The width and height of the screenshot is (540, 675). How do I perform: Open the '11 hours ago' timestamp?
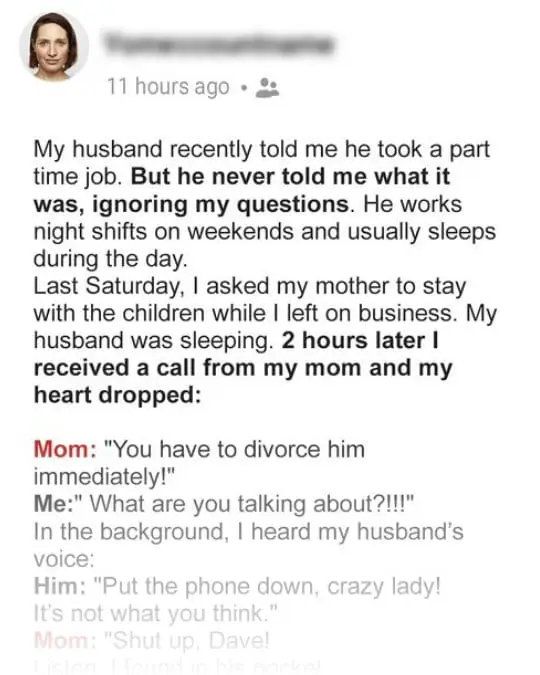click(168, 87)
